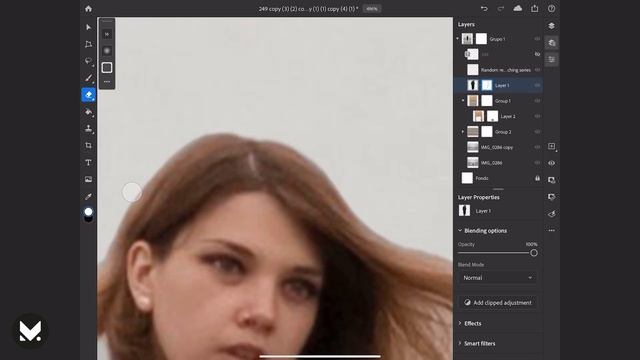Select the Place Image tool

tap(89, 179)
